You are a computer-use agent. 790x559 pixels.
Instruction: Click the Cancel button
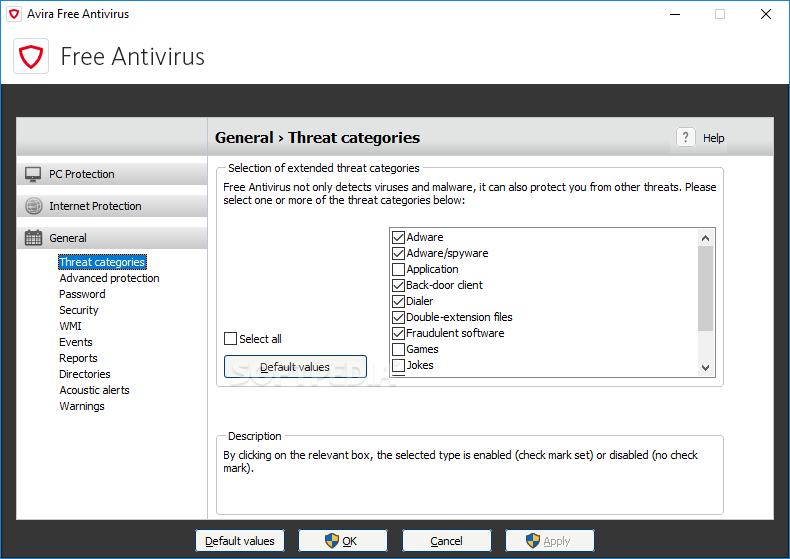446,541
